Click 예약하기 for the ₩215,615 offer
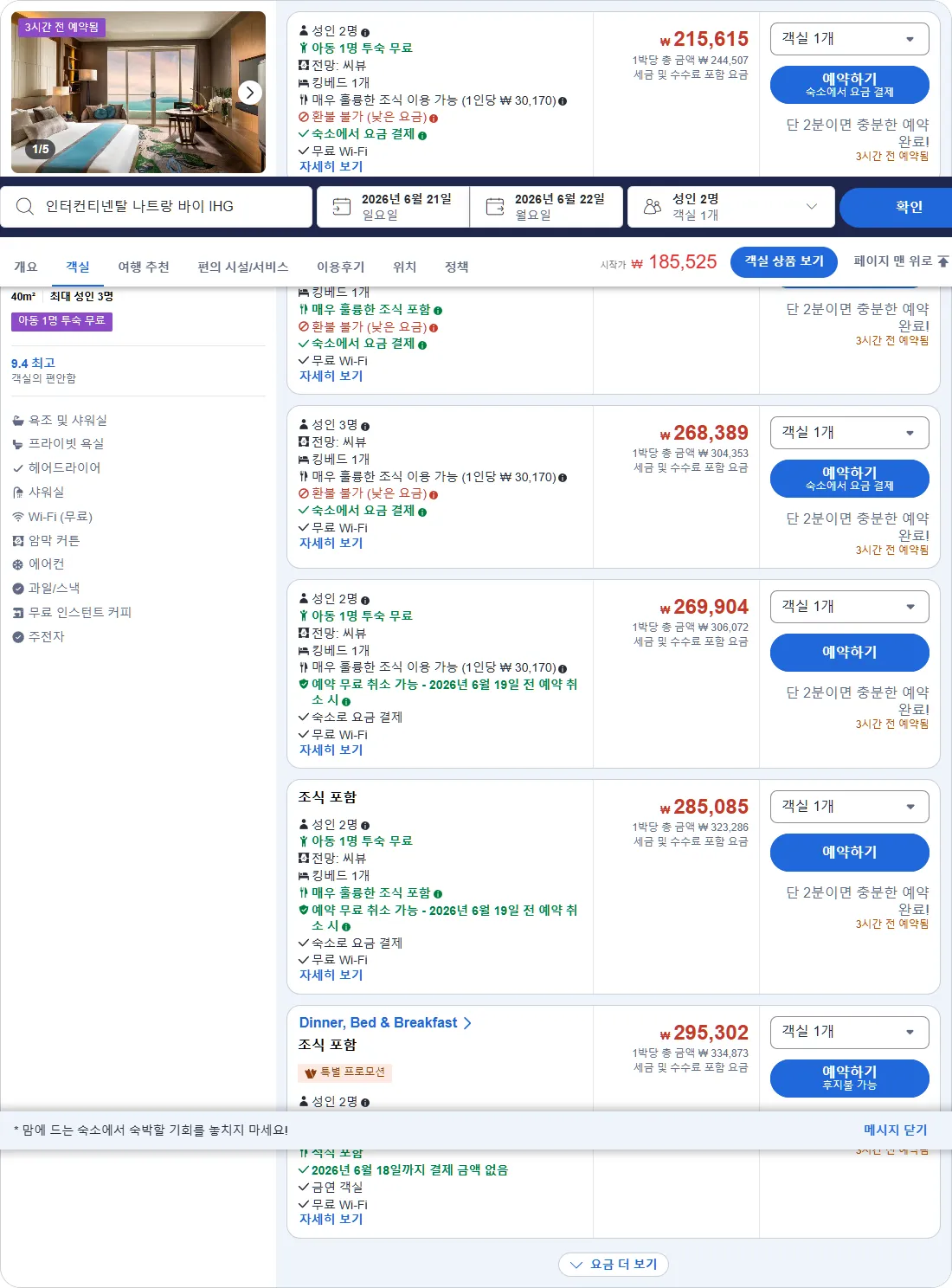952x1288 pixels. click(849, 85)
